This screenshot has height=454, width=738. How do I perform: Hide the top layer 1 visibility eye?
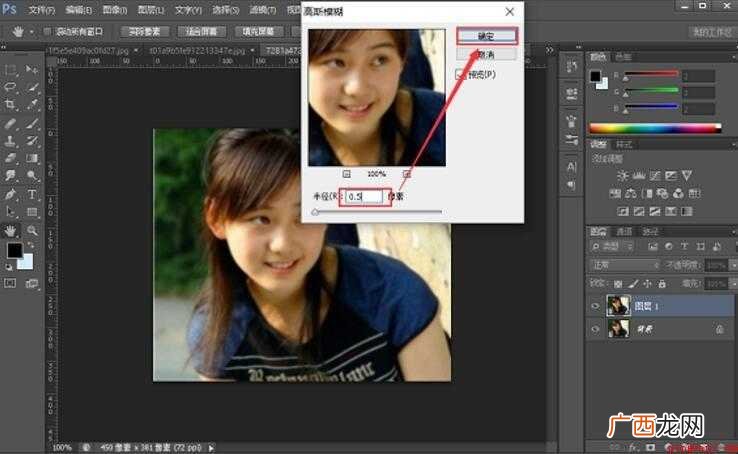595,306
